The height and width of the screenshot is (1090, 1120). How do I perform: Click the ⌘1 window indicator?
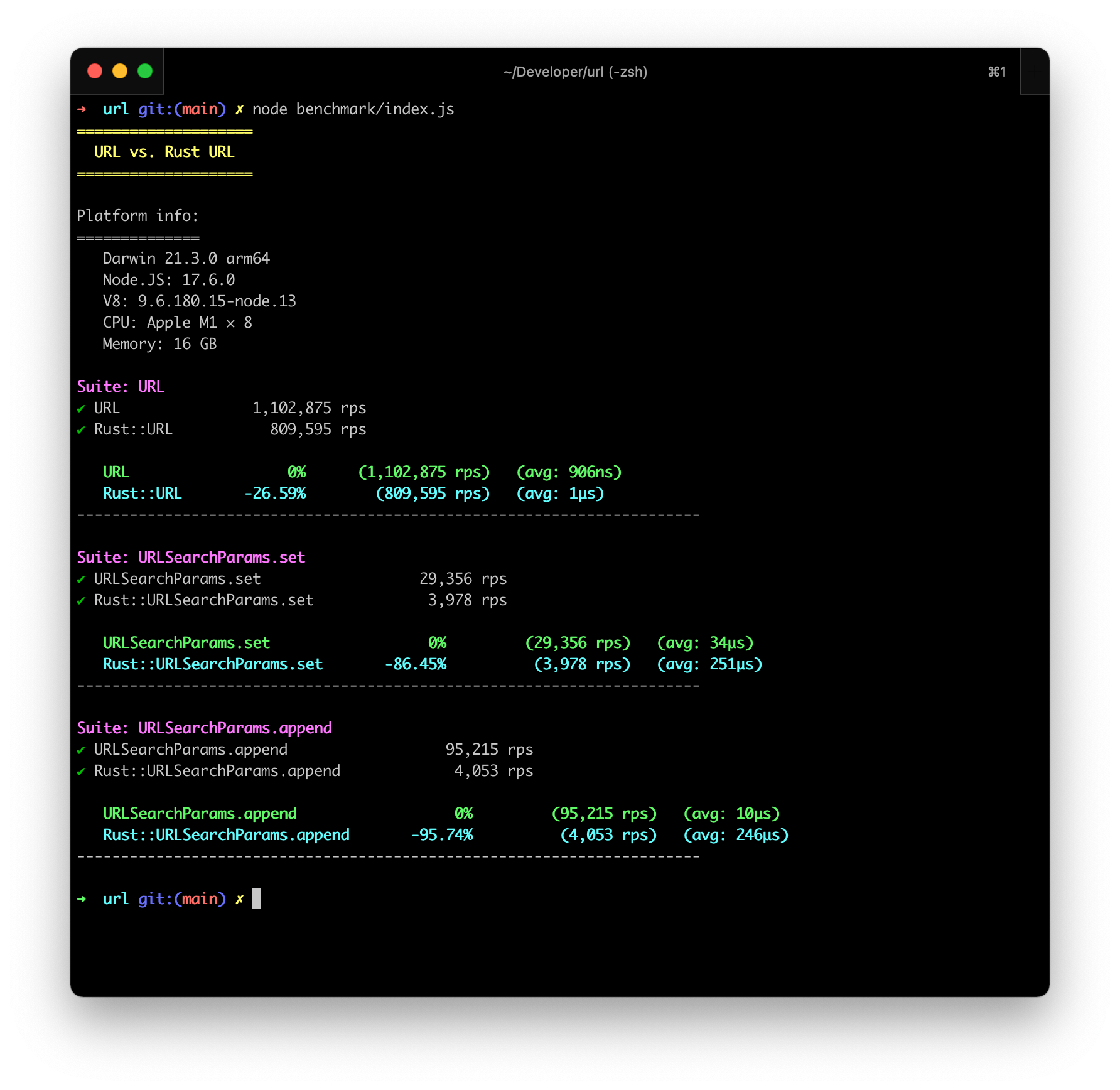pos(996,72)
